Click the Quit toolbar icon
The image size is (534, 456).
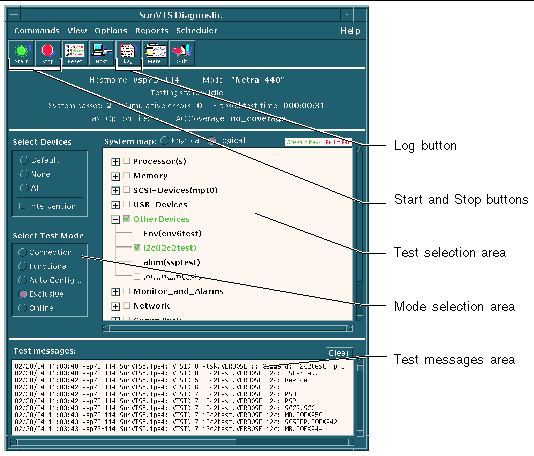pyautogui.click(x=182, y=53)
